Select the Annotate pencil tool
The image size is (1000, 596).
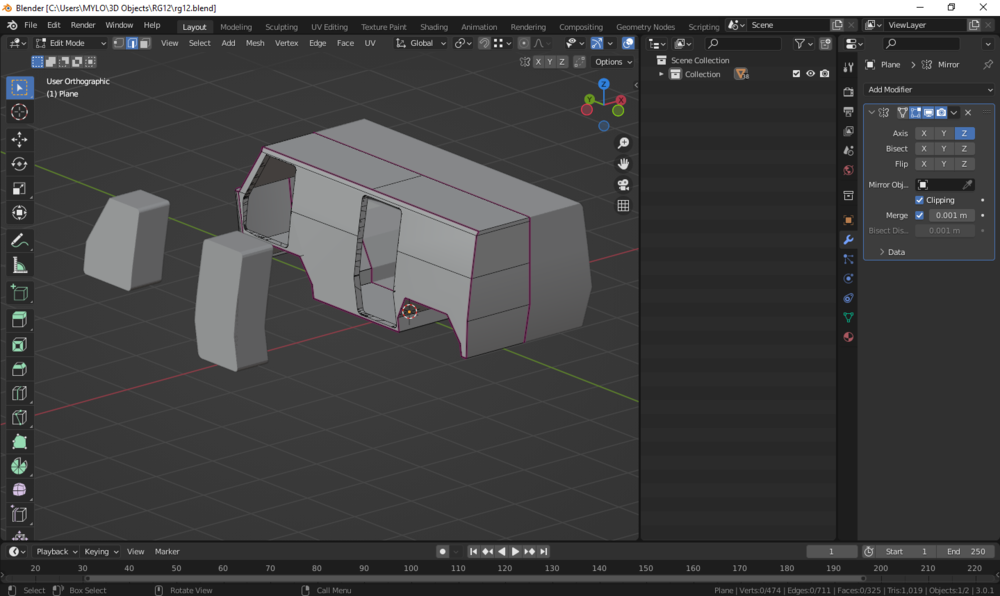point(19,241)
